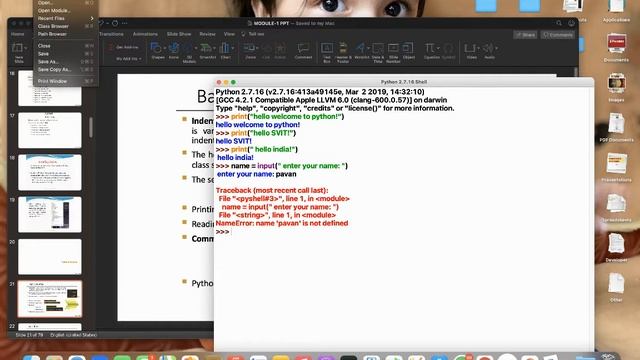Click the New Slide icon in PowerPoint
The image size is (640, 360).
(17, 48)
